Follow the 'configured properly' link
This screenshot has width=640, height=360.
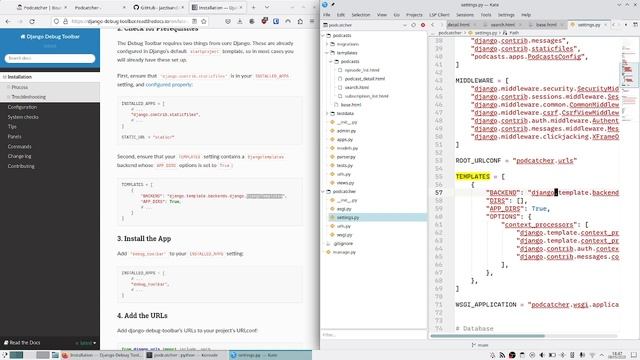point(169,84)
